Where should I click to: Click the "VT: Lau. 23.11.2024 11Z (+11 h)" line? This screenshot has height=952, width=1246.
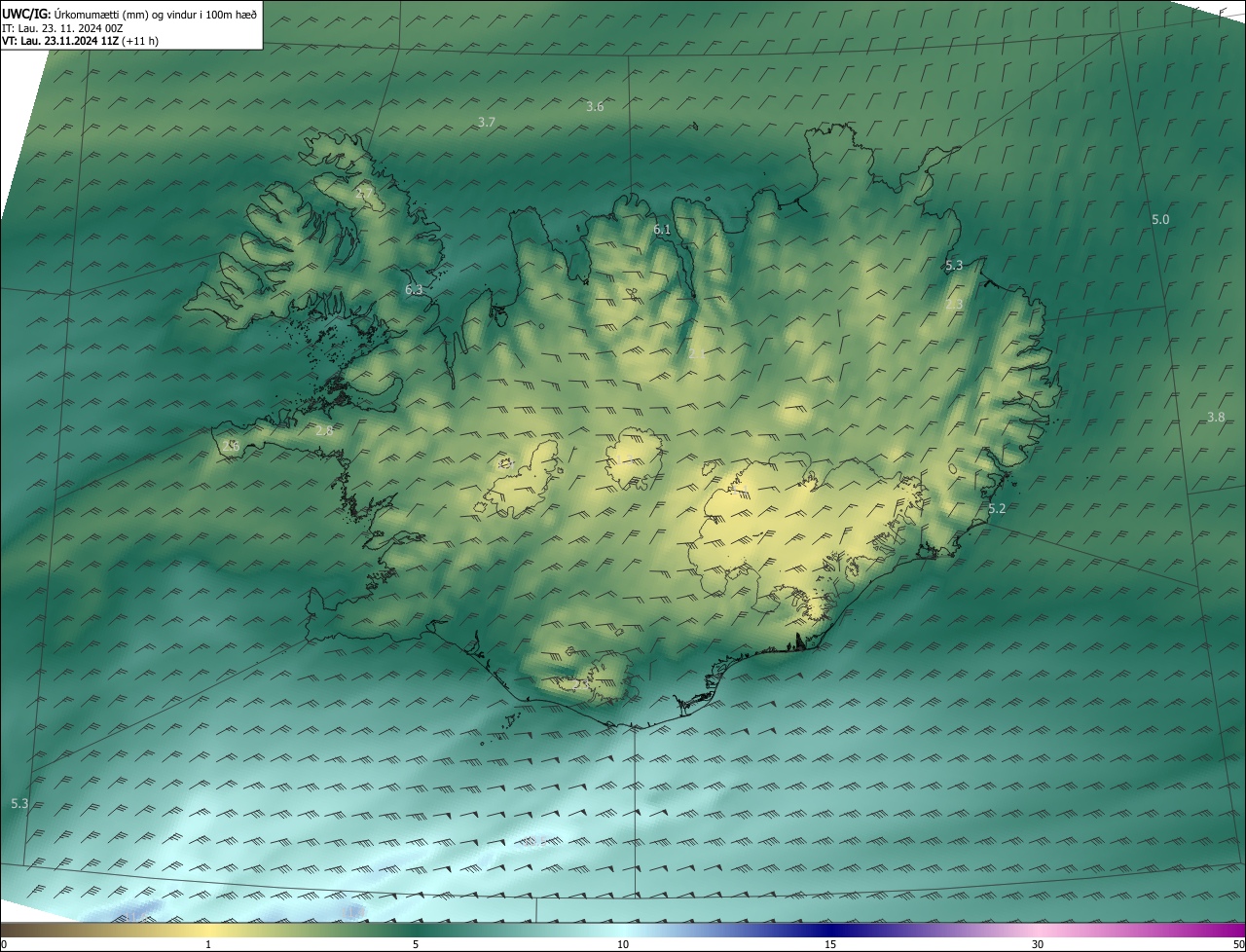[x=81, y=41]
